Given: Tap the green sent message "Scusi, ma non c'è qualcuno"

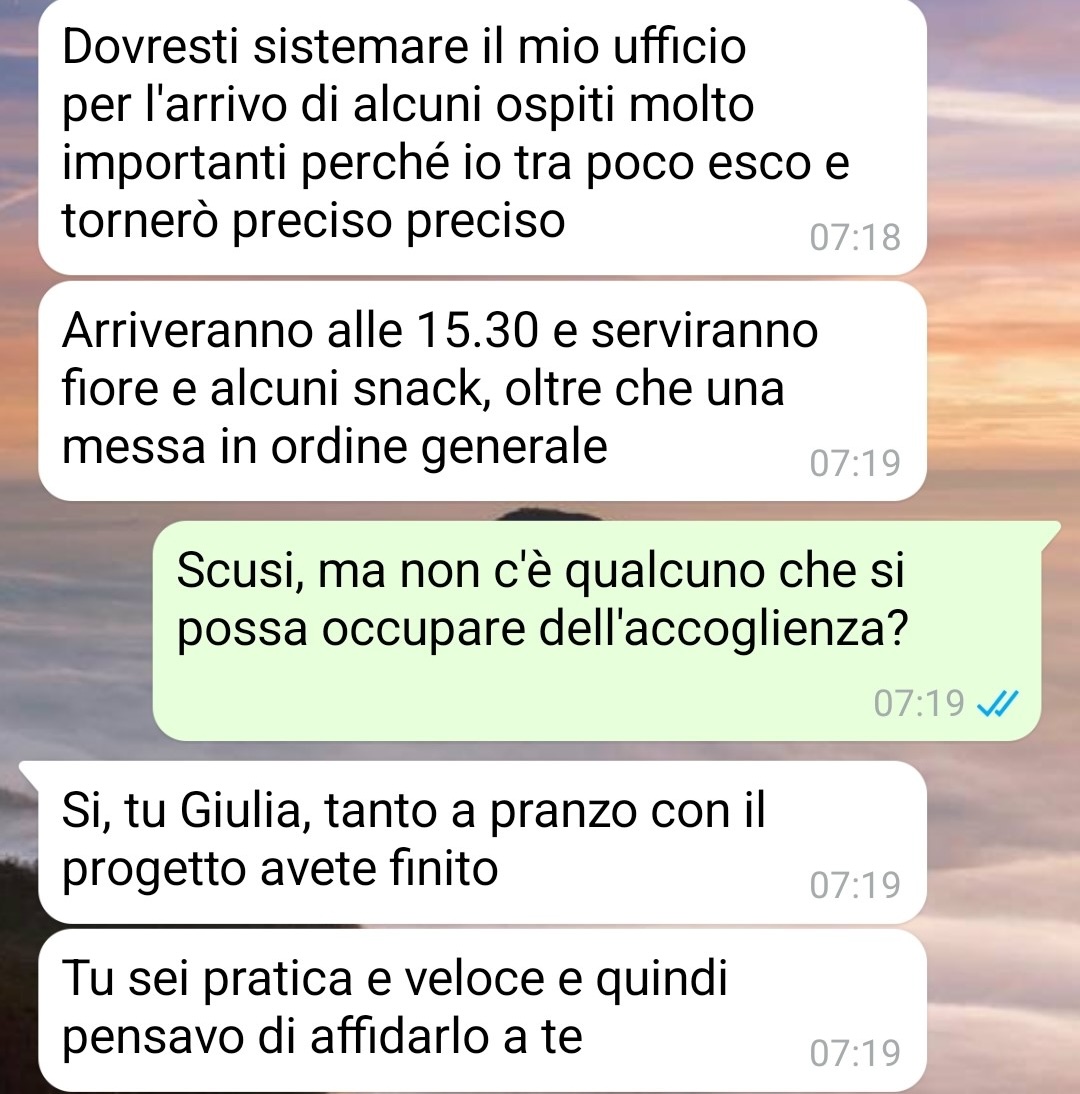Looking at the screenshot, I should [x=597, y=631].
